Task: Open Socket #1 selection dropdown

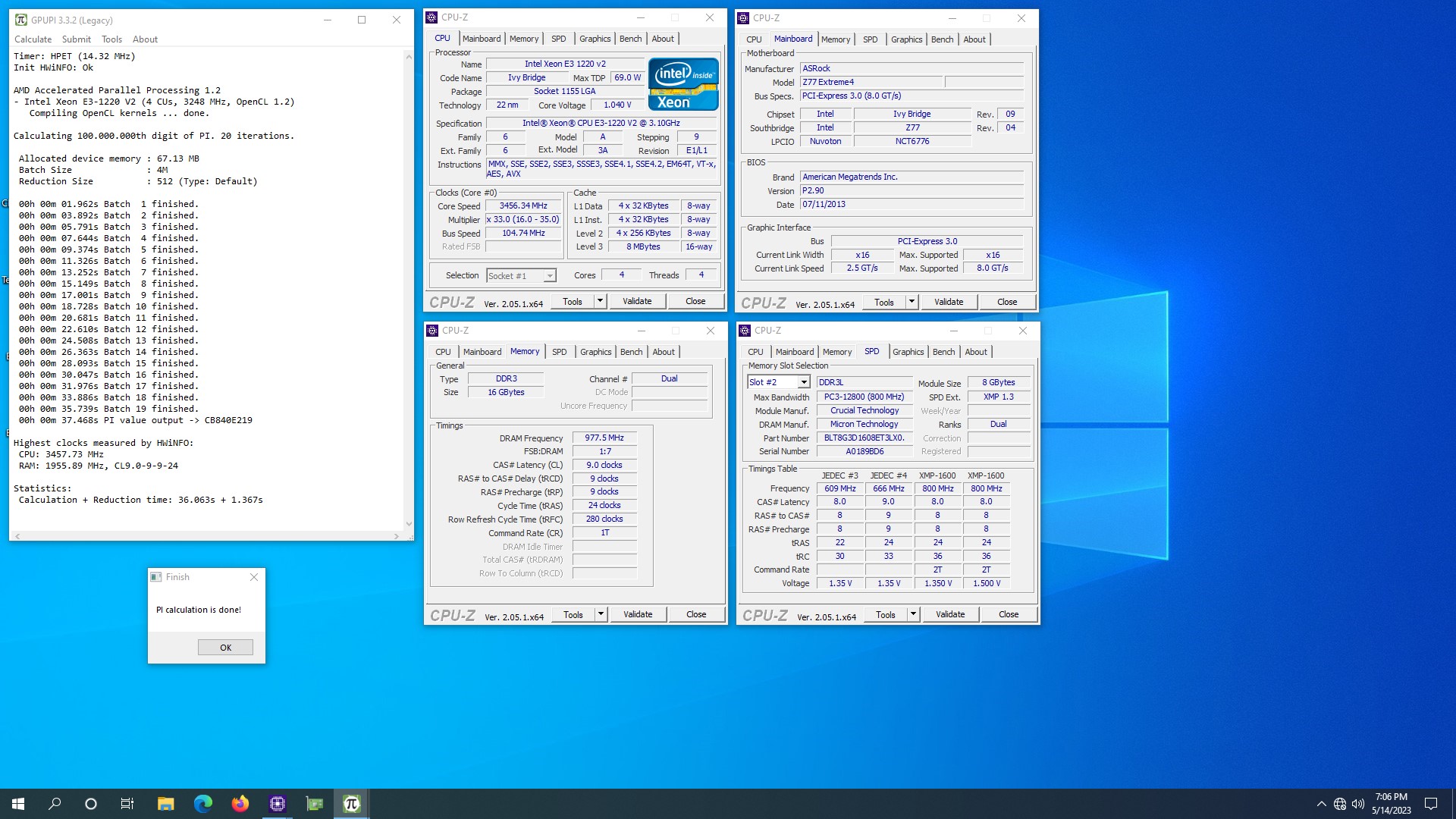Action: pyautogui.click(x=521, y=276)
